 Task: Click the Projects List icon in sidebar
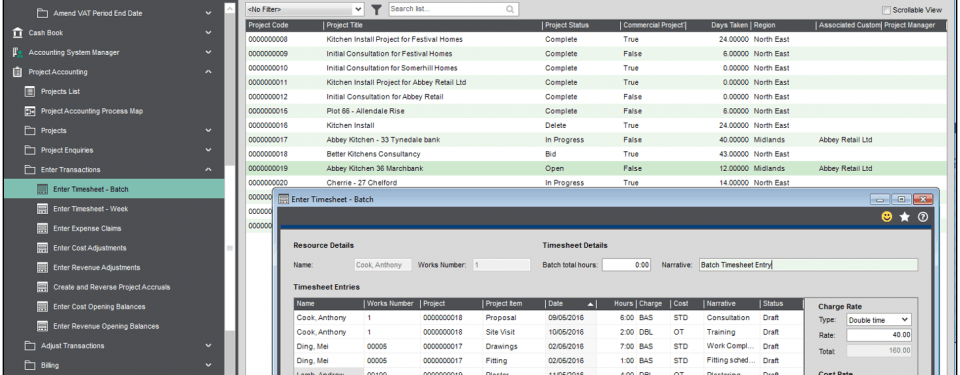29,91
